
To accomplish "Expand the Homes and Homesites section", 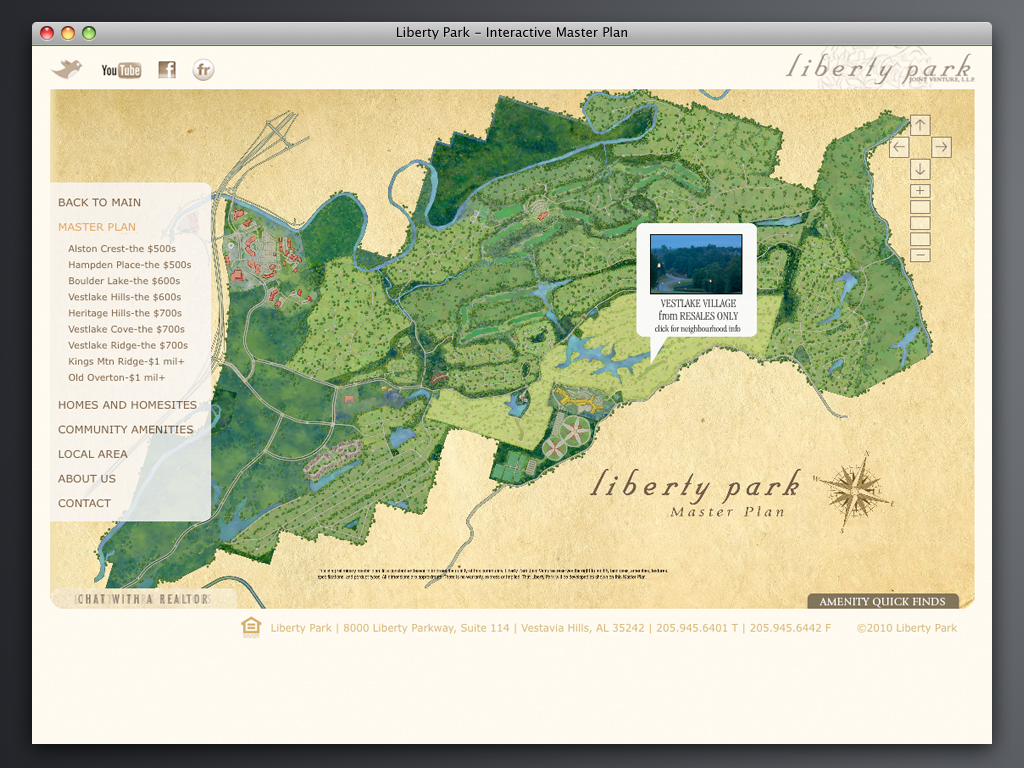I will click(127, 405).
